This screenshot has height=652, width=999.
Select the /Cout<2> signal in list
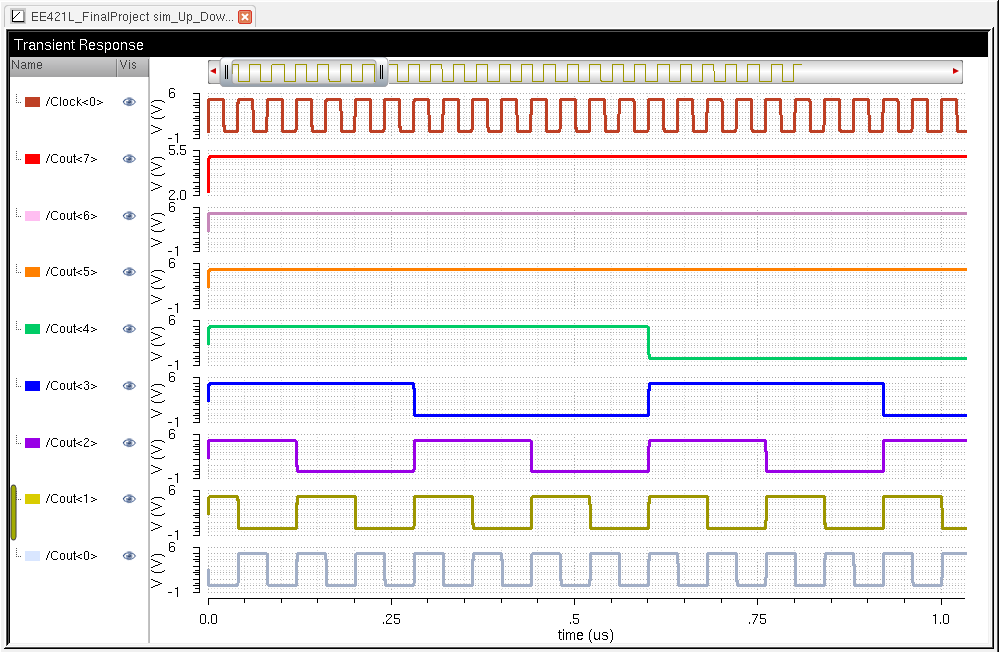pos(72,443)
